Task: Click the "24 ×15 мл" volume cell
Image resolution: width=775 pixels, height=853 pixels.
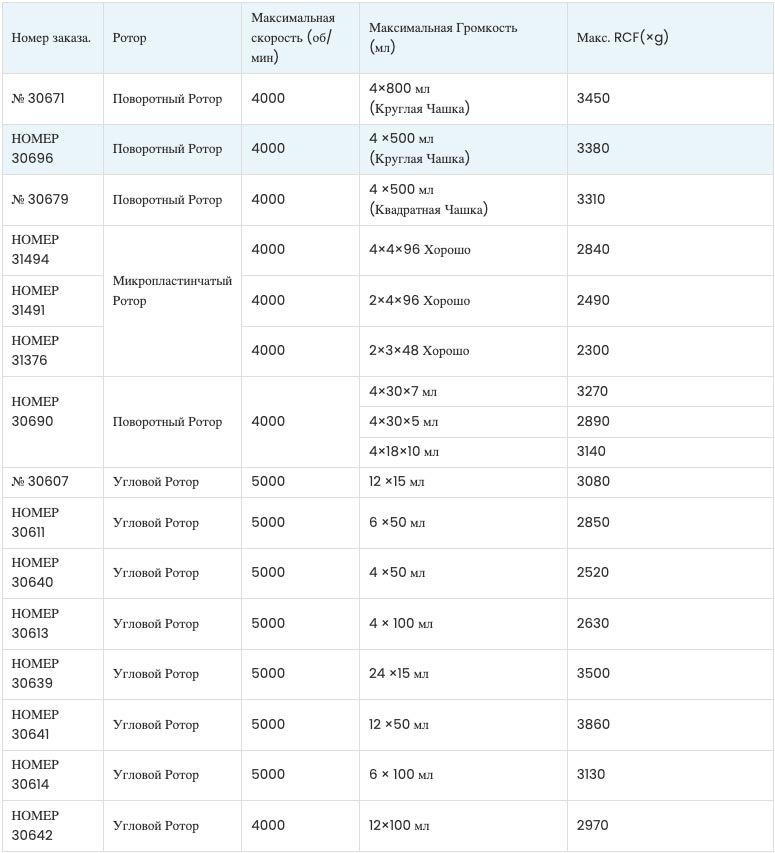Action: click(398, 674)
